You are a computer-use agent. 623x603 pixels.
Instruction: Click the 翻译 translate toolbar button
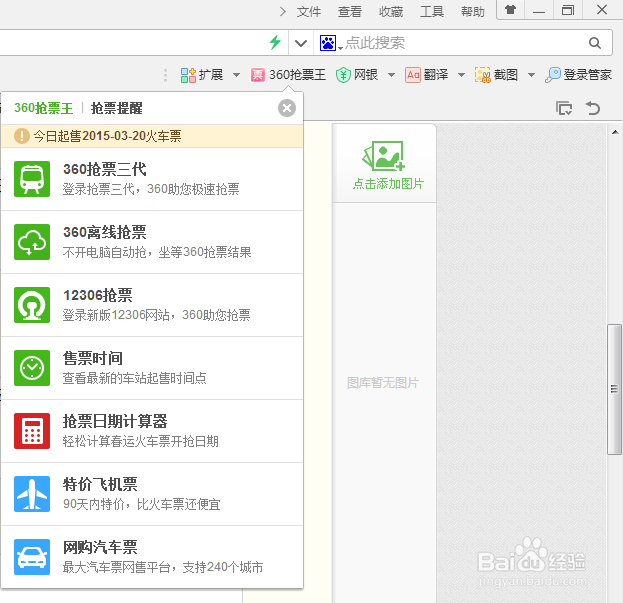426,75
